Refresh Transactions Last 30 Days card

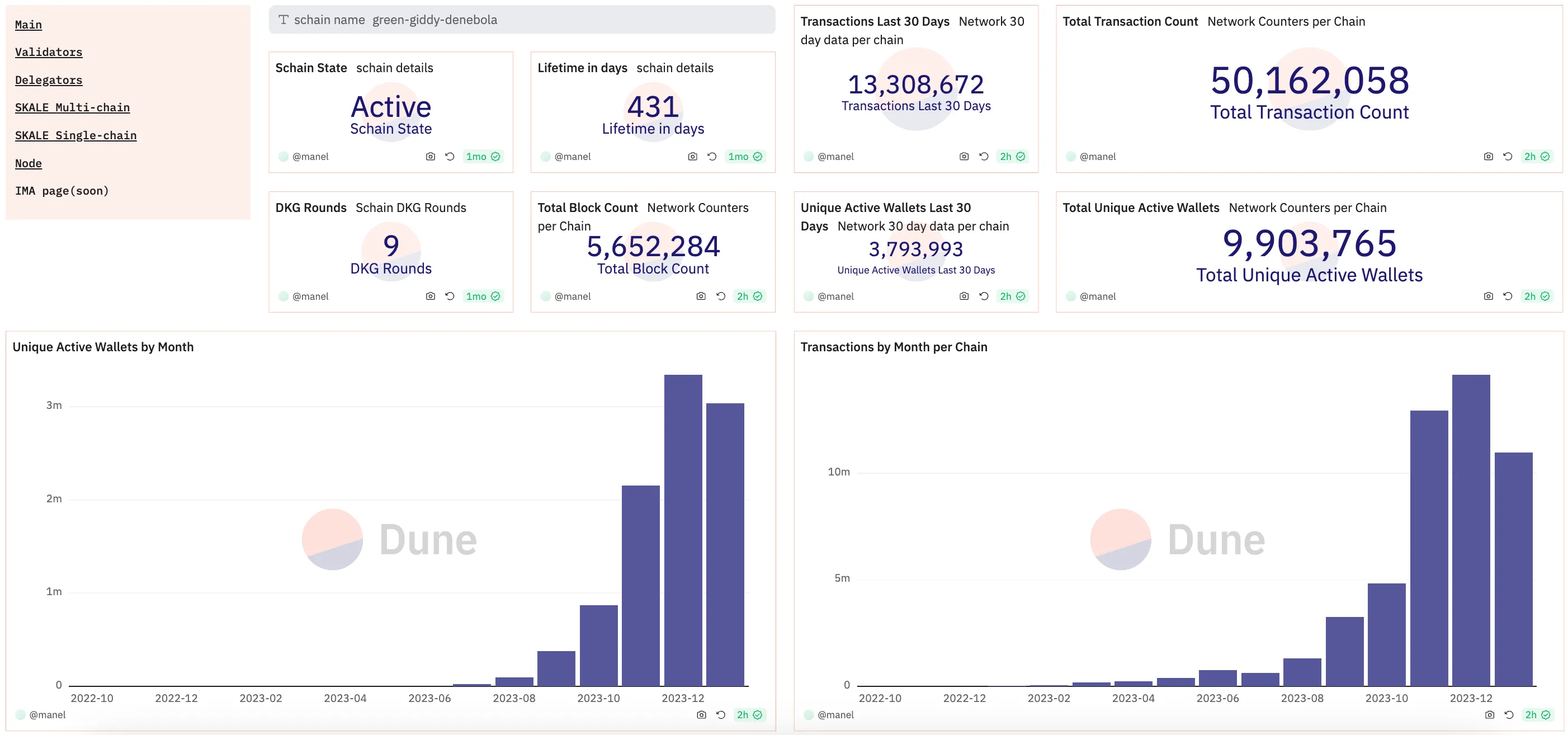click(x=984, y=157)
